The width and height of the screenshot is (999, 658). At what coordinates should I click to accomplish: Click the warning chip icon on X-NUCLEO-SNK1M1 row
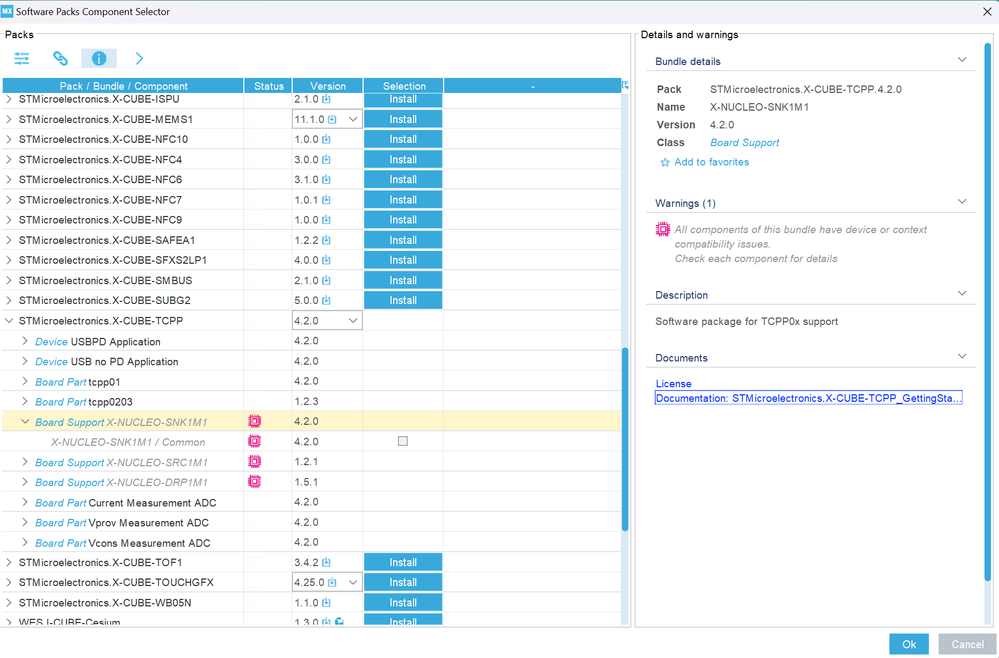pos(254,421)
